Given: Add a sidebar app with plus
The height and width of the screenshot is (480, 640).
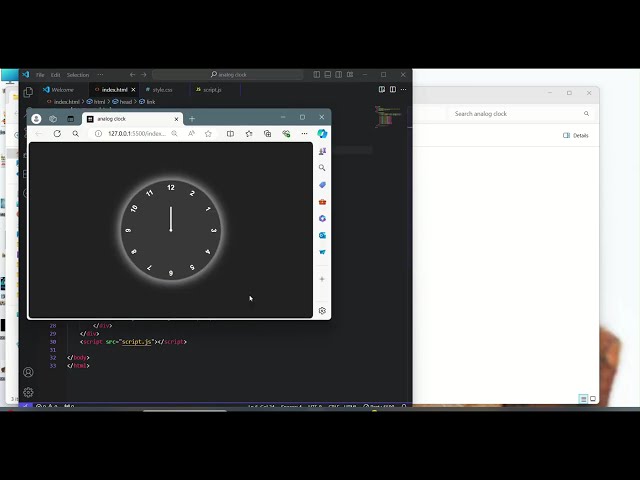Looking at the screenshot, I should coord(322,279).
